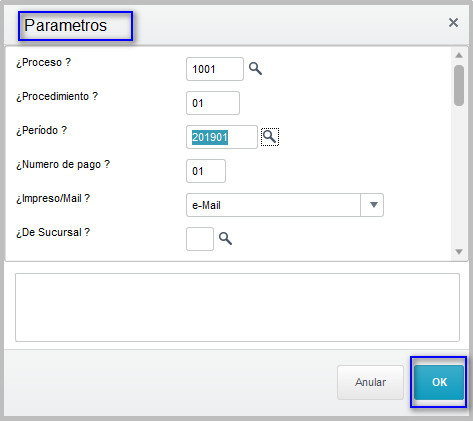Focus the Numero de pago field
Viewport: 473px width, 422px height.
(206, 171)
